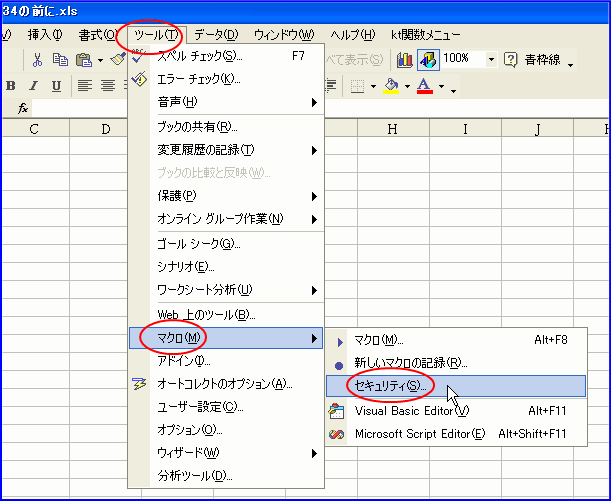611x501 pixels.
Task: Click the 青枠線 toolbar button
Action: coord(542,60)
